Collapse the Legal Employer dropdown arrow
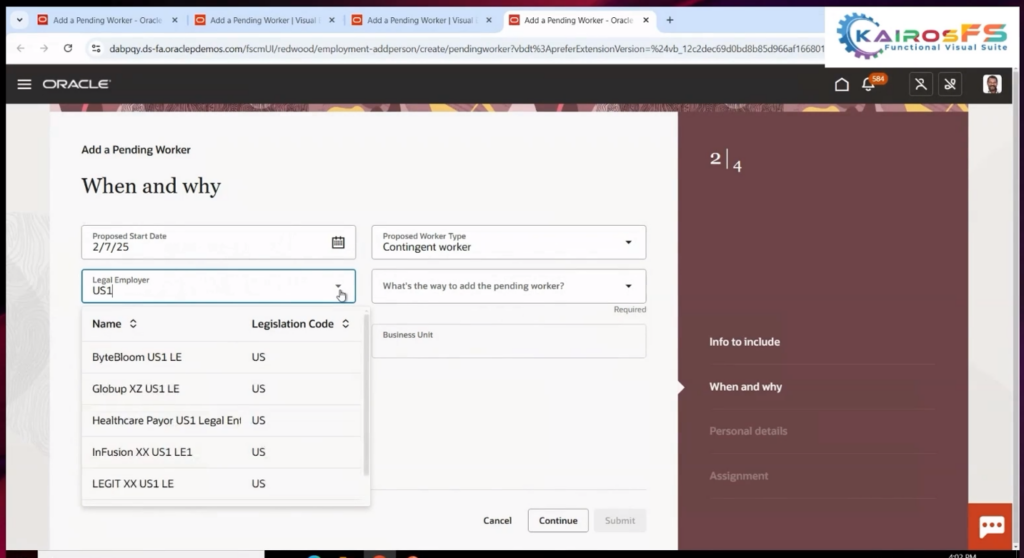The image size is (1024, 558). point(338,286)
